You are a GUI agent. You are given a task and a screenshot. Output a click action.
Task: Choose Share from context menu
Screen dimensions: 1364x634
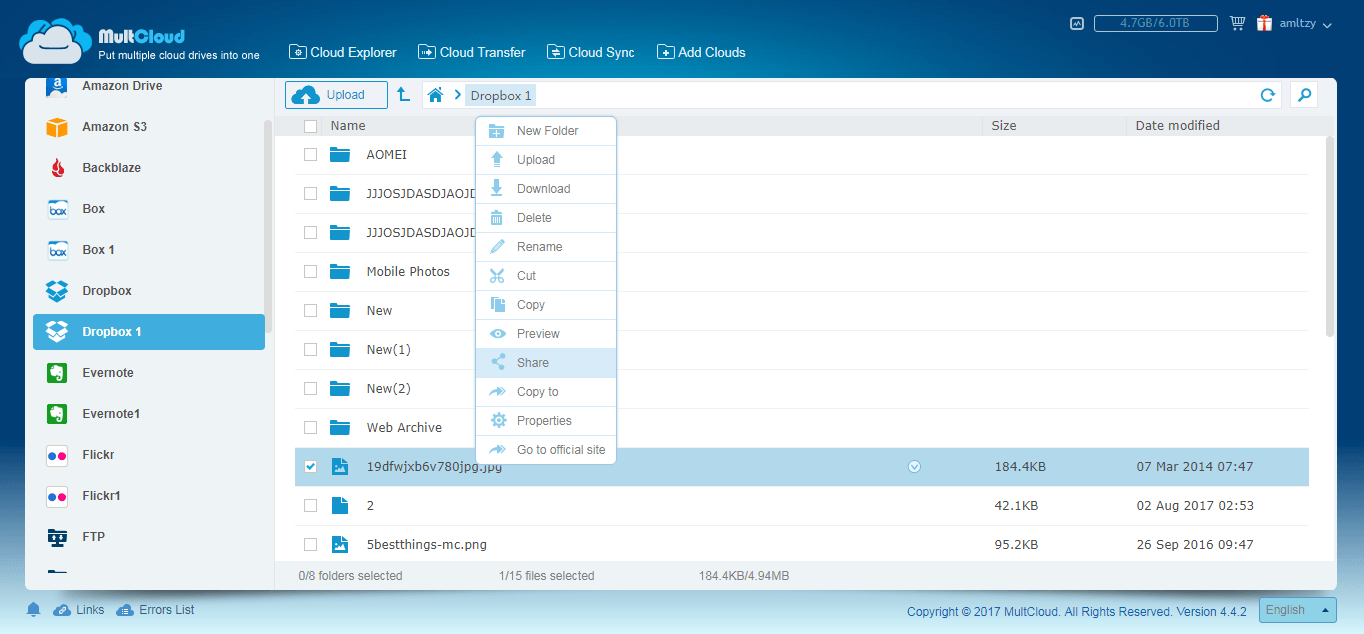tap(546, 363)
